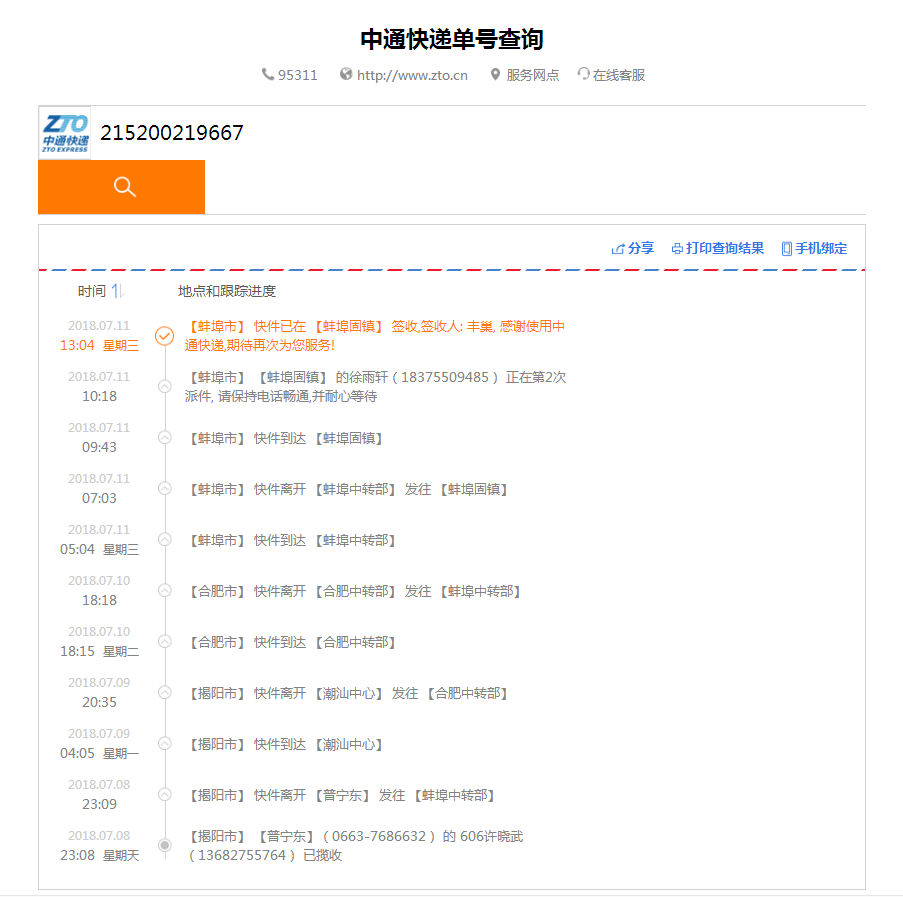Click the 时间 column header
This screenshot has height=897, width=903.
[92, 291]
